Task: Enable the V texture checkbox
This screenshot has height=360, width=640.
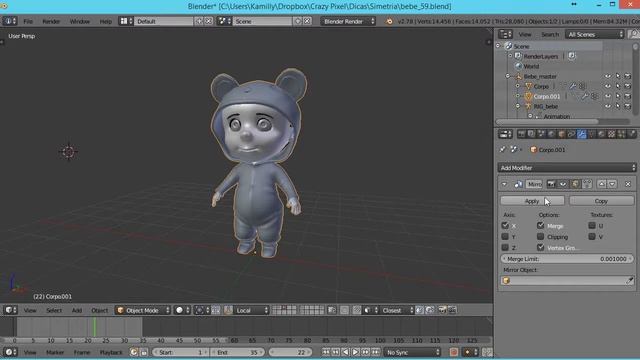Action: coord(592,236)
